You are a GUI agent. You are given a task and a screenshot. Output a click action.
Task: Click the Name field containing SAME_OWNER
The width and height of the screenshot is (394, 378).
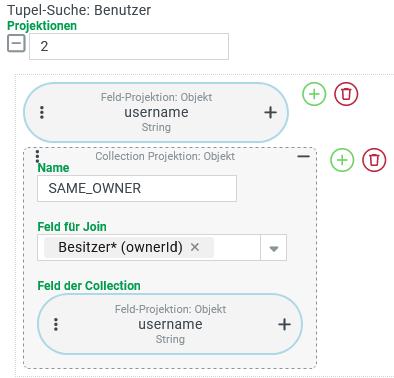(137, 189)
